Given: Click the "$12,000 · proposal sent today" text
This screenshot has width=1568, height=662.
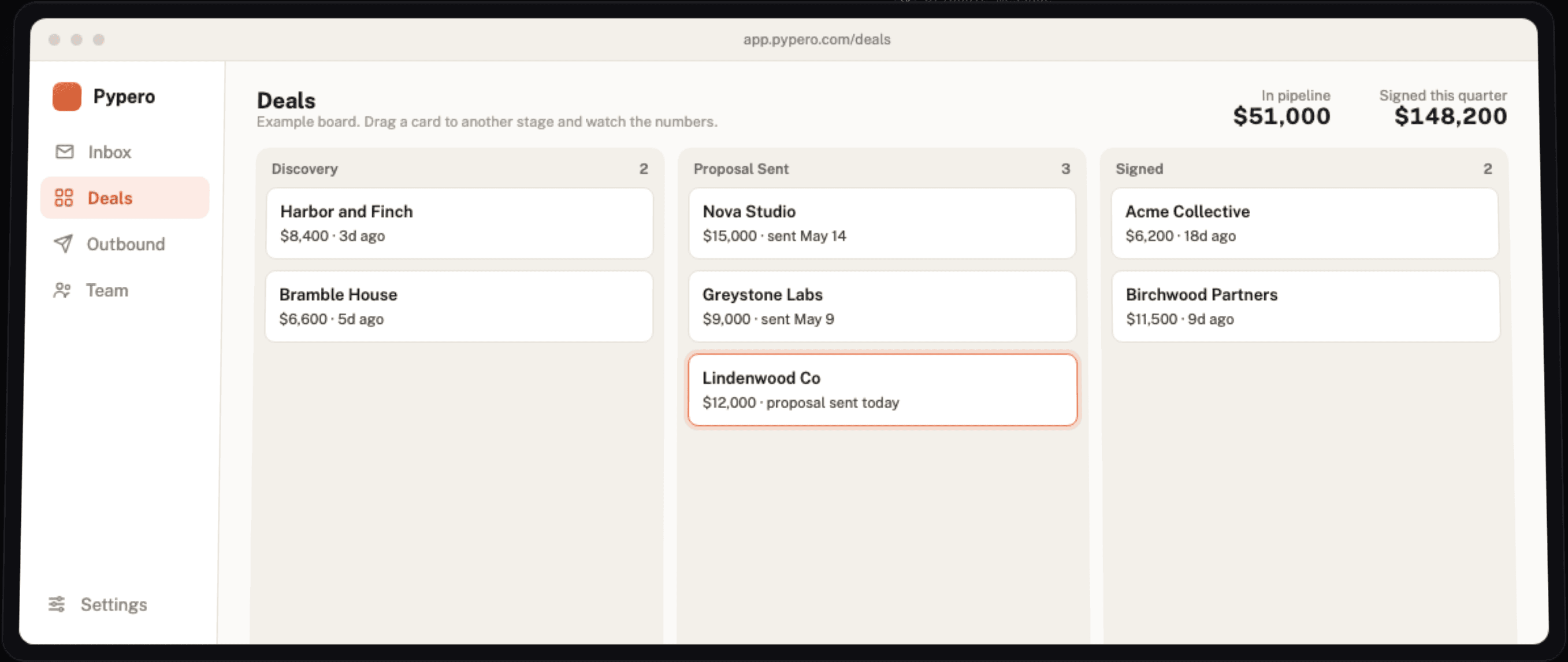Looking at the screenshot, I should pyautogui.click(x=800, y=402).
